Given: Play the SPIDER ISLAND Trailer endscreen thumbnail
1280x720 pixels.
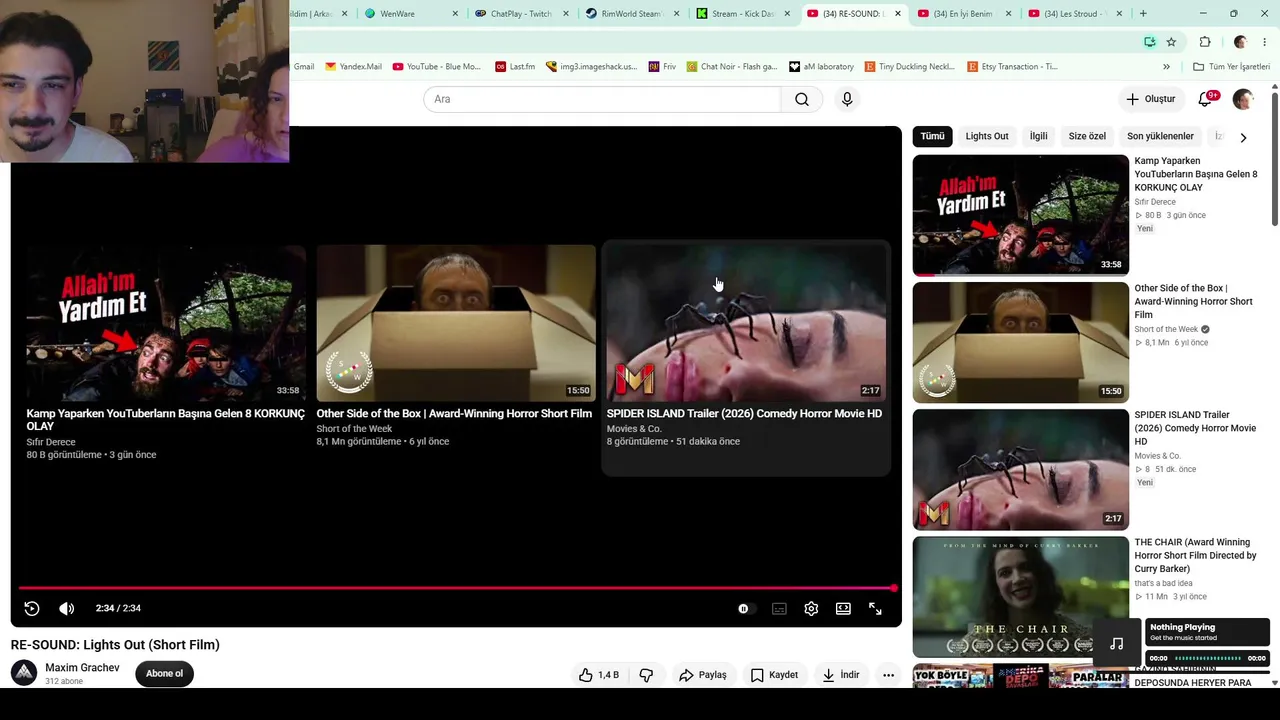Looking at the screenshot, I should click(x=746, y=323).
